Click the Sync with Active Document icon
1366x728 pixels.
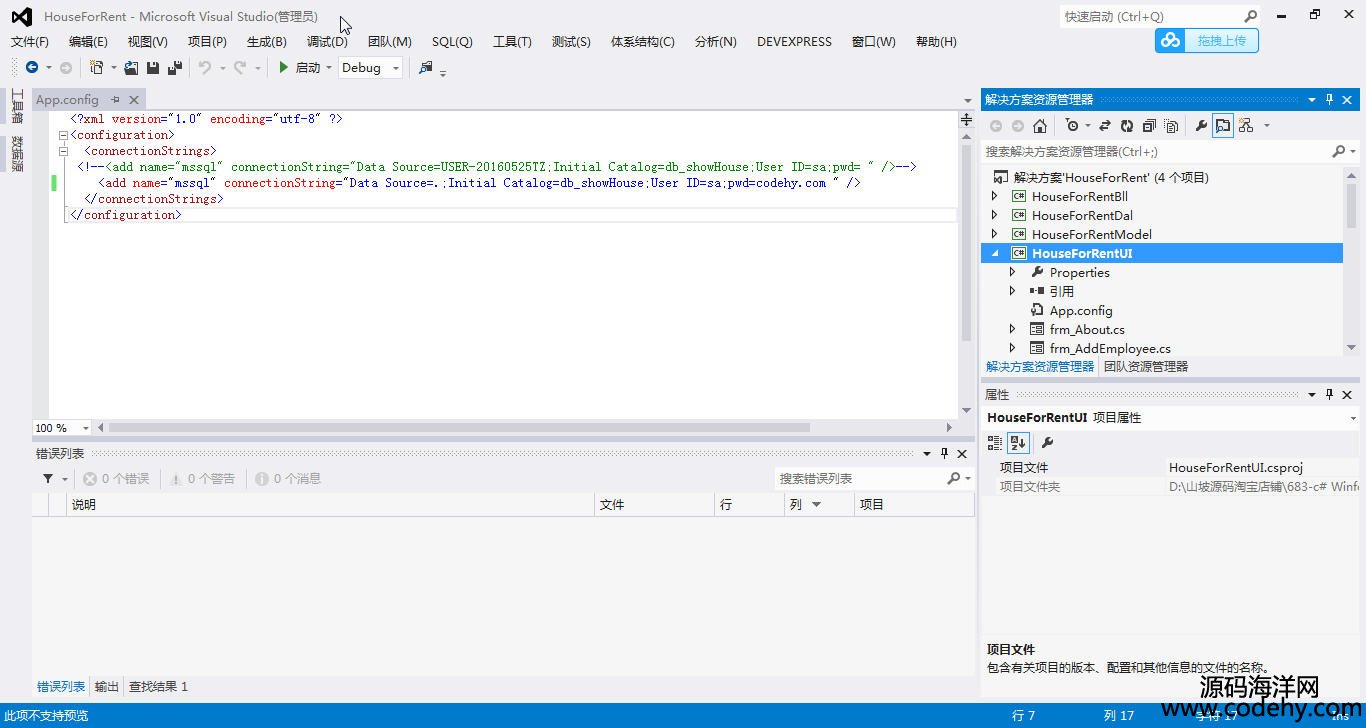1105,126
